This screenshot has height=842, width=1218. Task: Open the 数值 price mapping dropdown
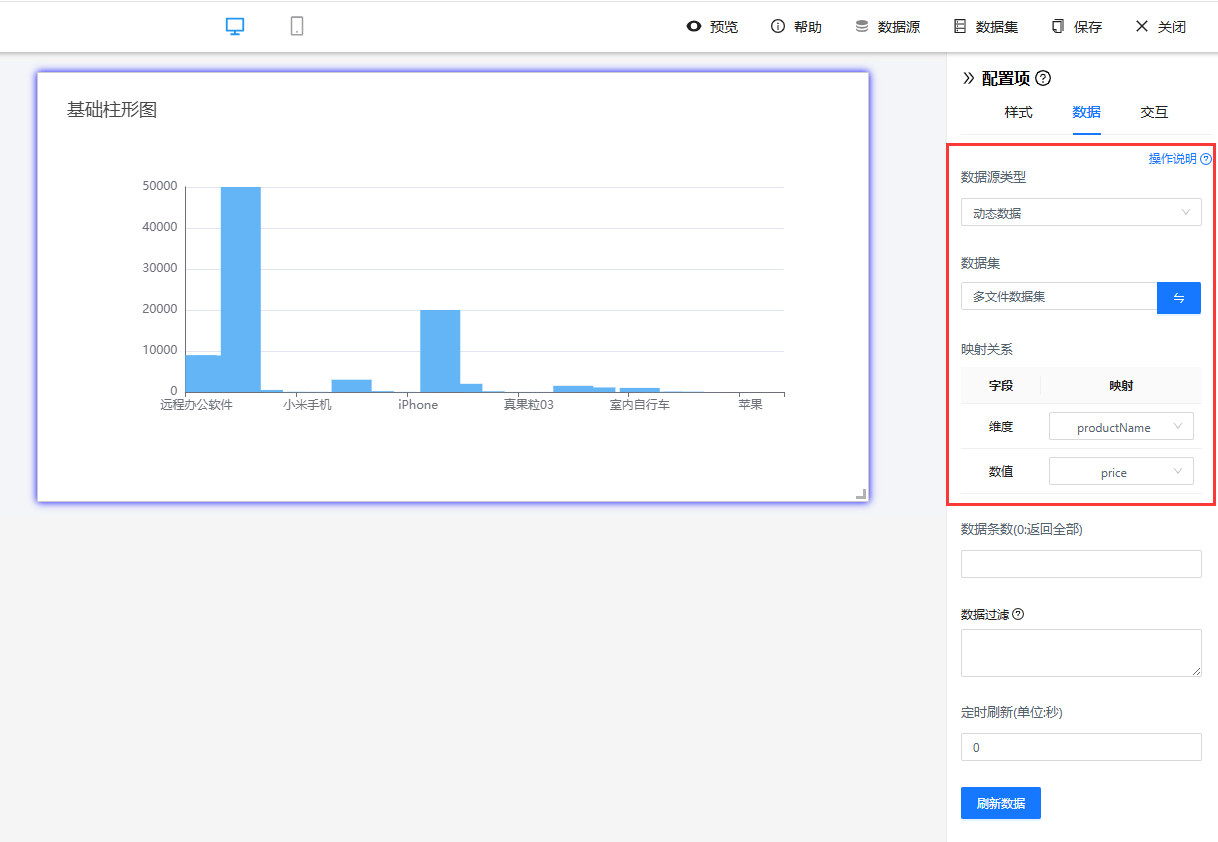[x=1121, y=472]
